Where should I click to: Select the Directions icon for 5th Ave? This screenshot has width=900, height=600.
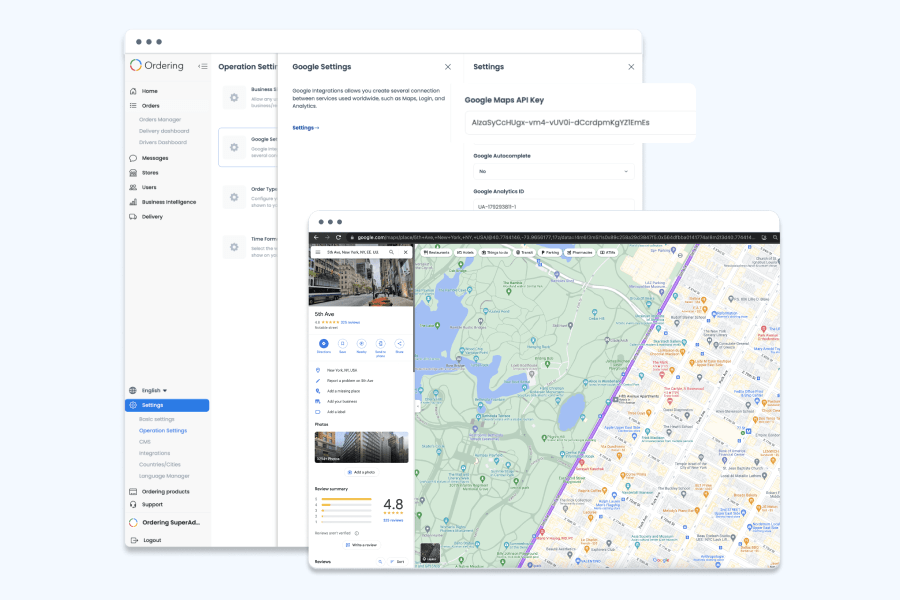click(x=323, y=343)
